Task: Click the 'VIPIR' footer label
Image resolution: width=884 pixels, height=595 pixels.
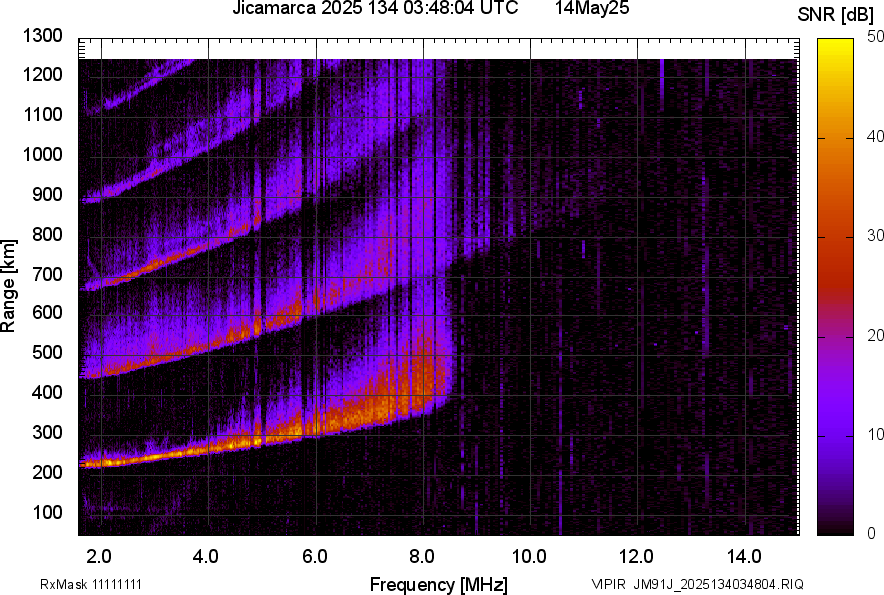Action: pyautogui.click(x=608, y=584)
